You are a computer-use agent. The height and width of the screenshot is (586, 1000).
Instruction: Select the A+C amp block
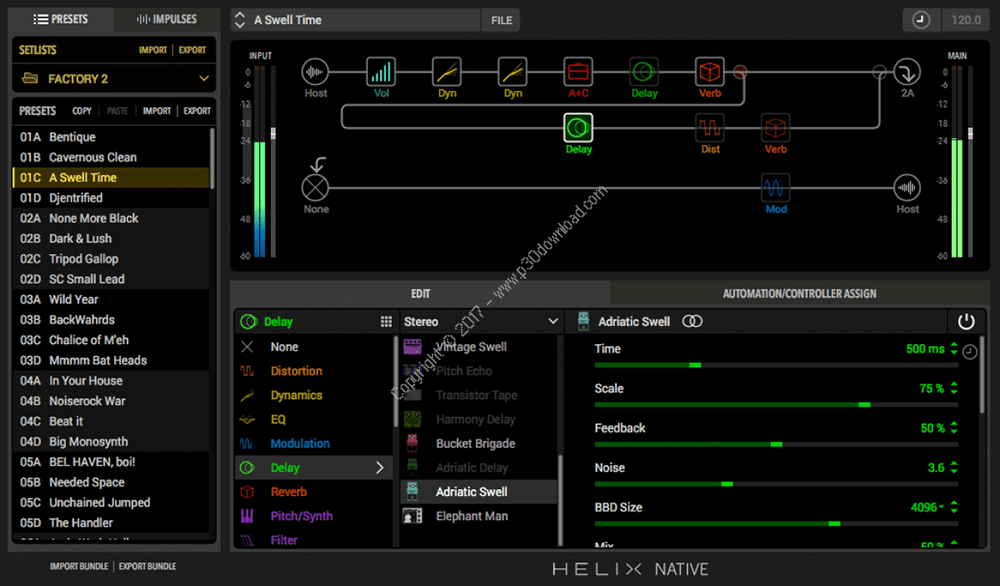coord(578,72)
